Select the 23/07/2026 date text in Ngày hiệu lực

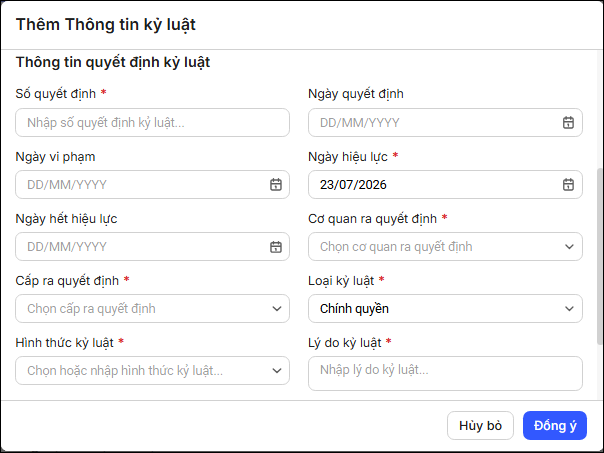tap(353, 185)
